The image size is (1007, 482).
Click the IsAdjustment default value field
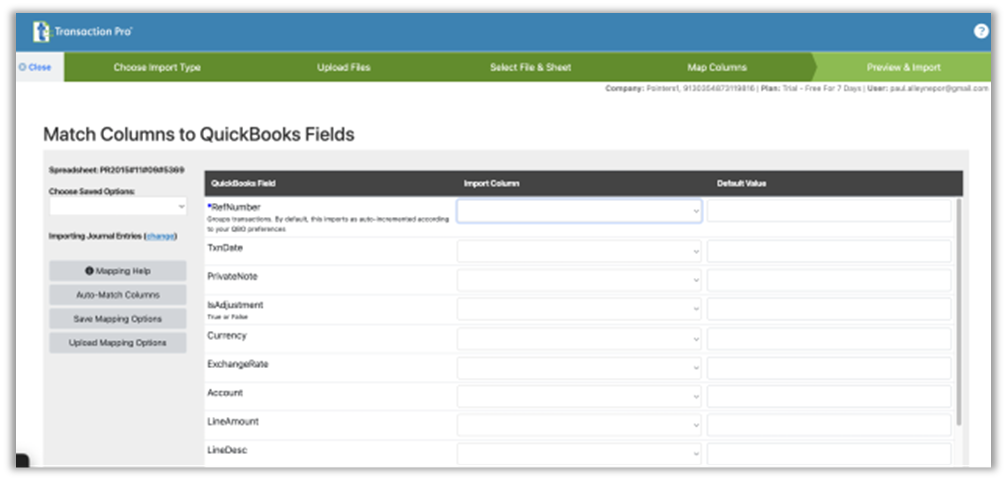tap(829, 309)
